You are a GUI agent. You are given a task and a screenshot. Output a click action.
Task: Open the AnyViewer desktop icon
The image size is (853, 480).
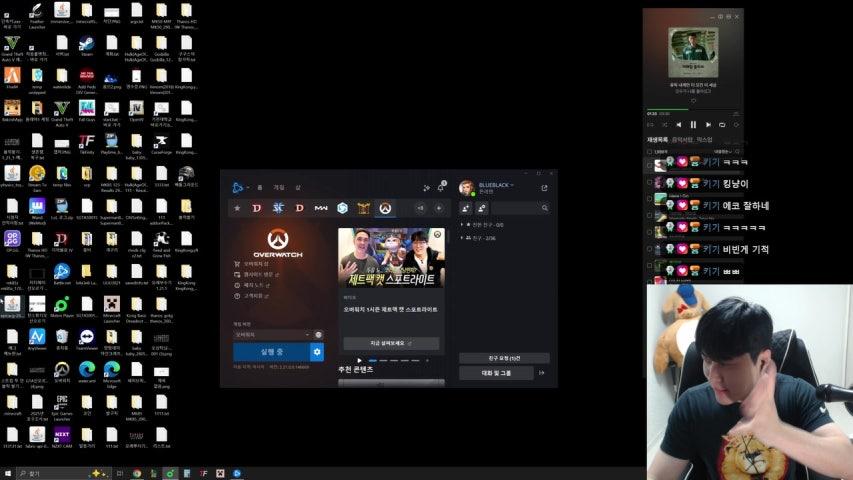(x=36, y=340)
